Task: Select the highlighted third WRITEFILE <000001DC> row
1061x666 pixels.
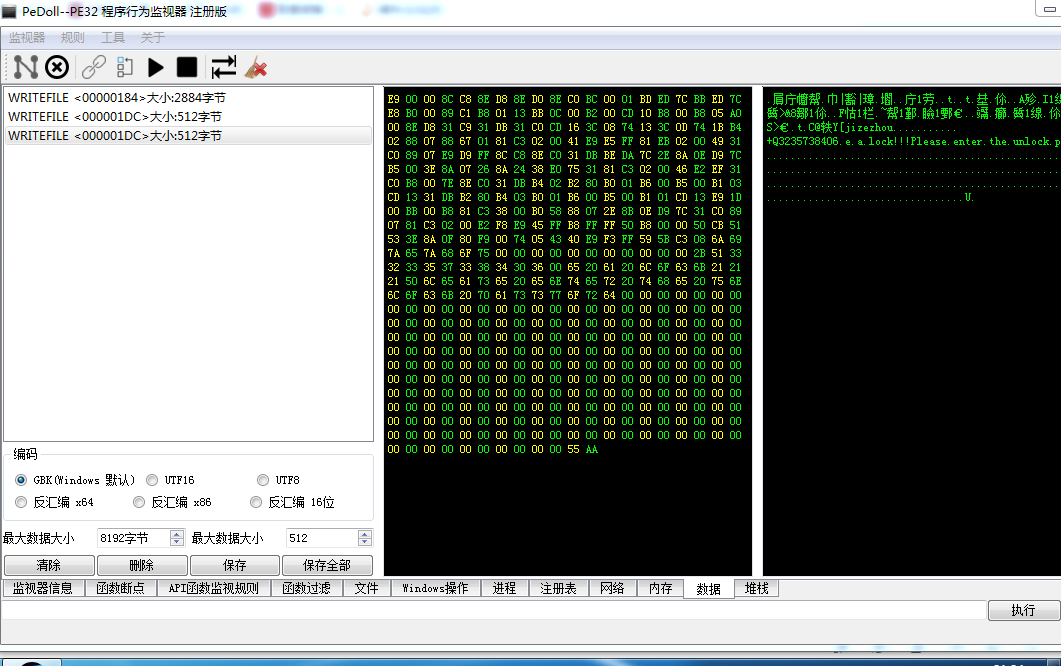Action: pos(188,135)
